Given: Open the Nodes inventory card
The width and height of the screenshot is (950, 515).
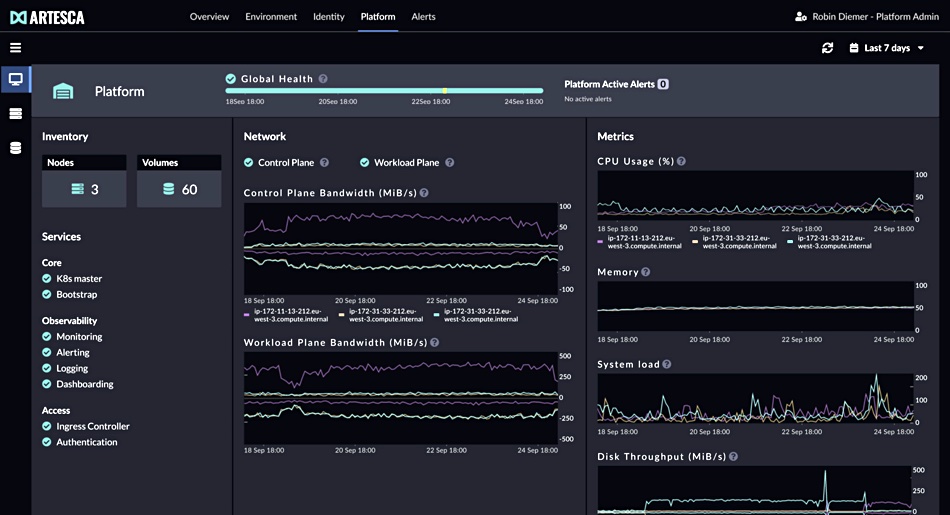Looking at the screenshot, I should (84, 181).
